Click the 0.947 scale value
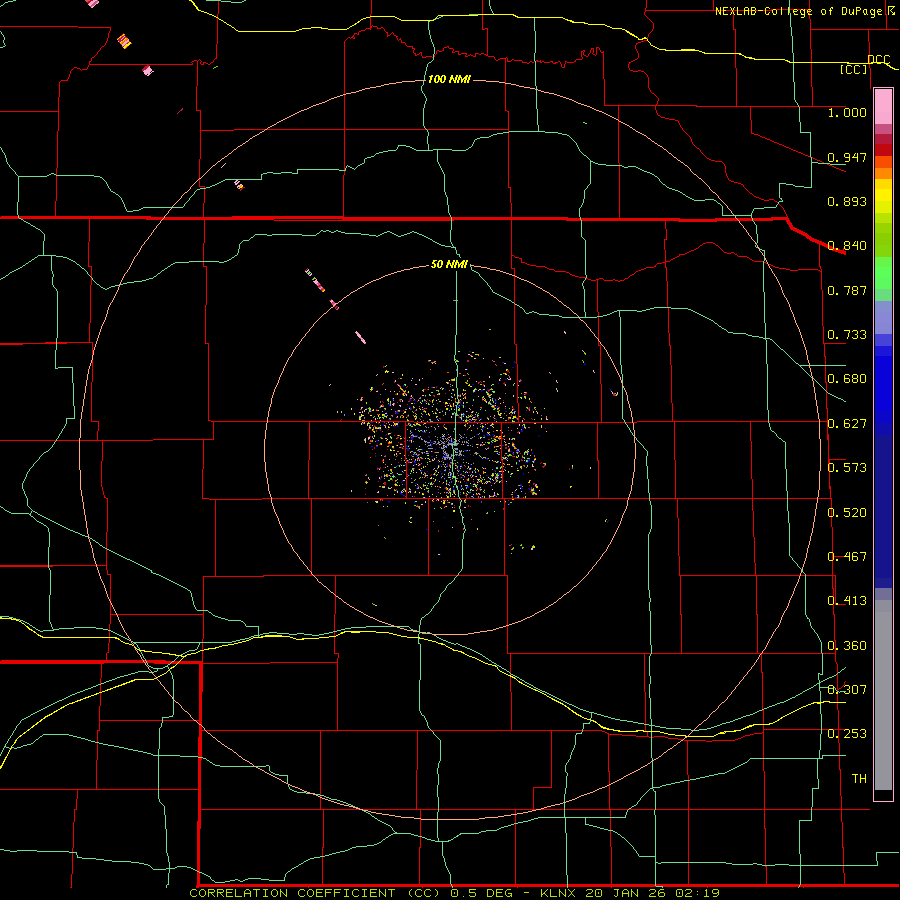This screenshot has height=900, width=900. click(847, 157)
